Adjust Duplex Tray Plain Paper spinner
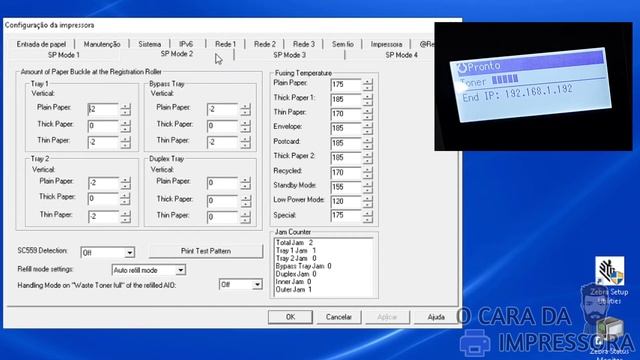This screenshot has height=360, width=640. (x=245, y=183)
